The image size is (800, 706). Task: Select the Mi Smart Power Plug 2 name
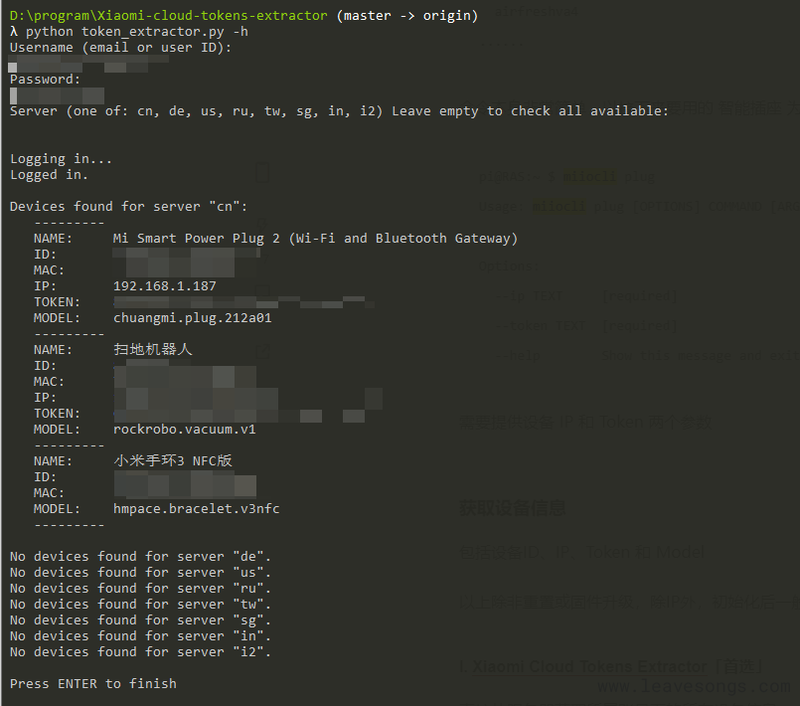coord(315,238)
